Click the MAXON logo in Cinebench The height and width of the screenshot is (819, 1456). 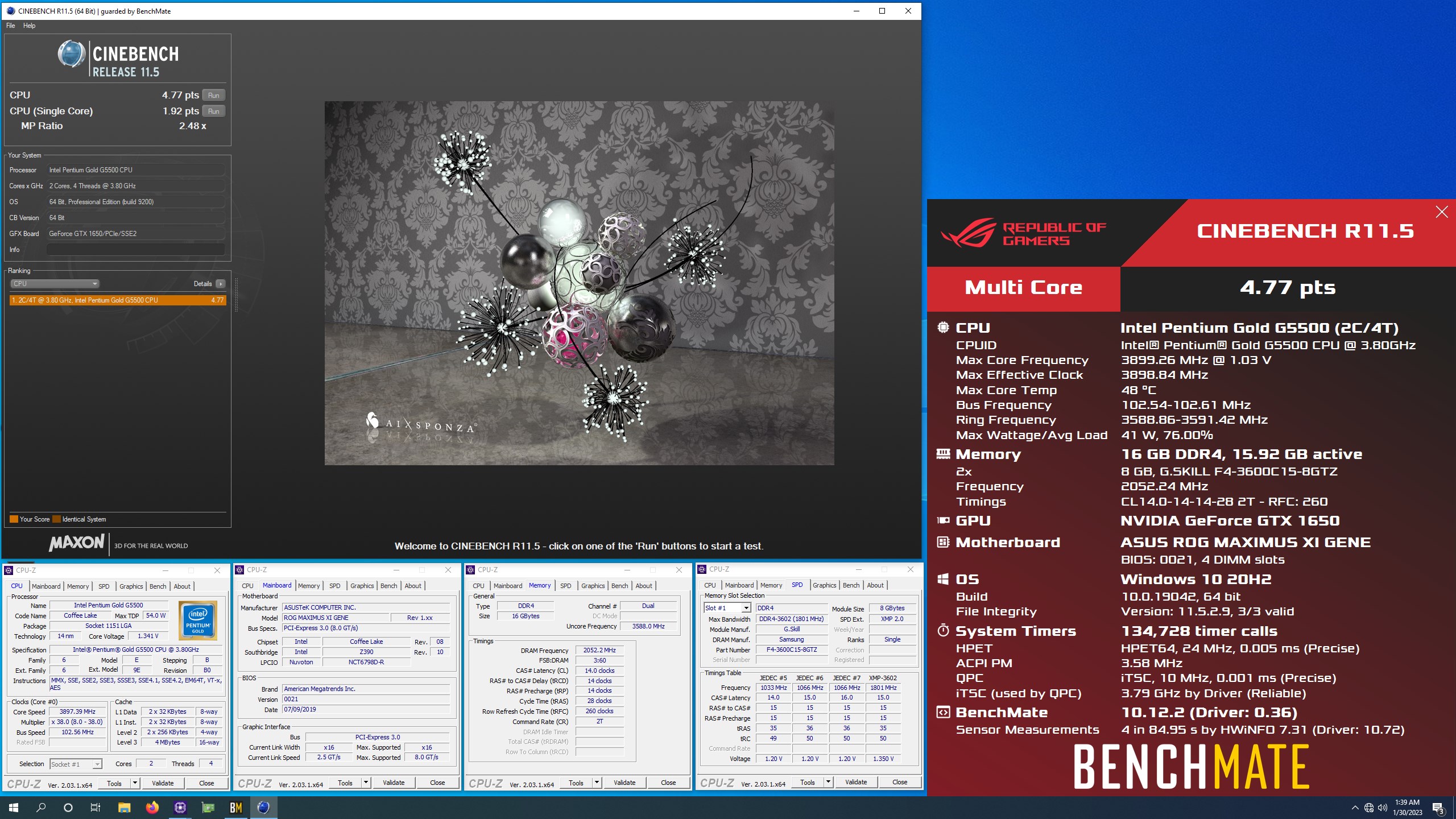(x=77, y=543)
